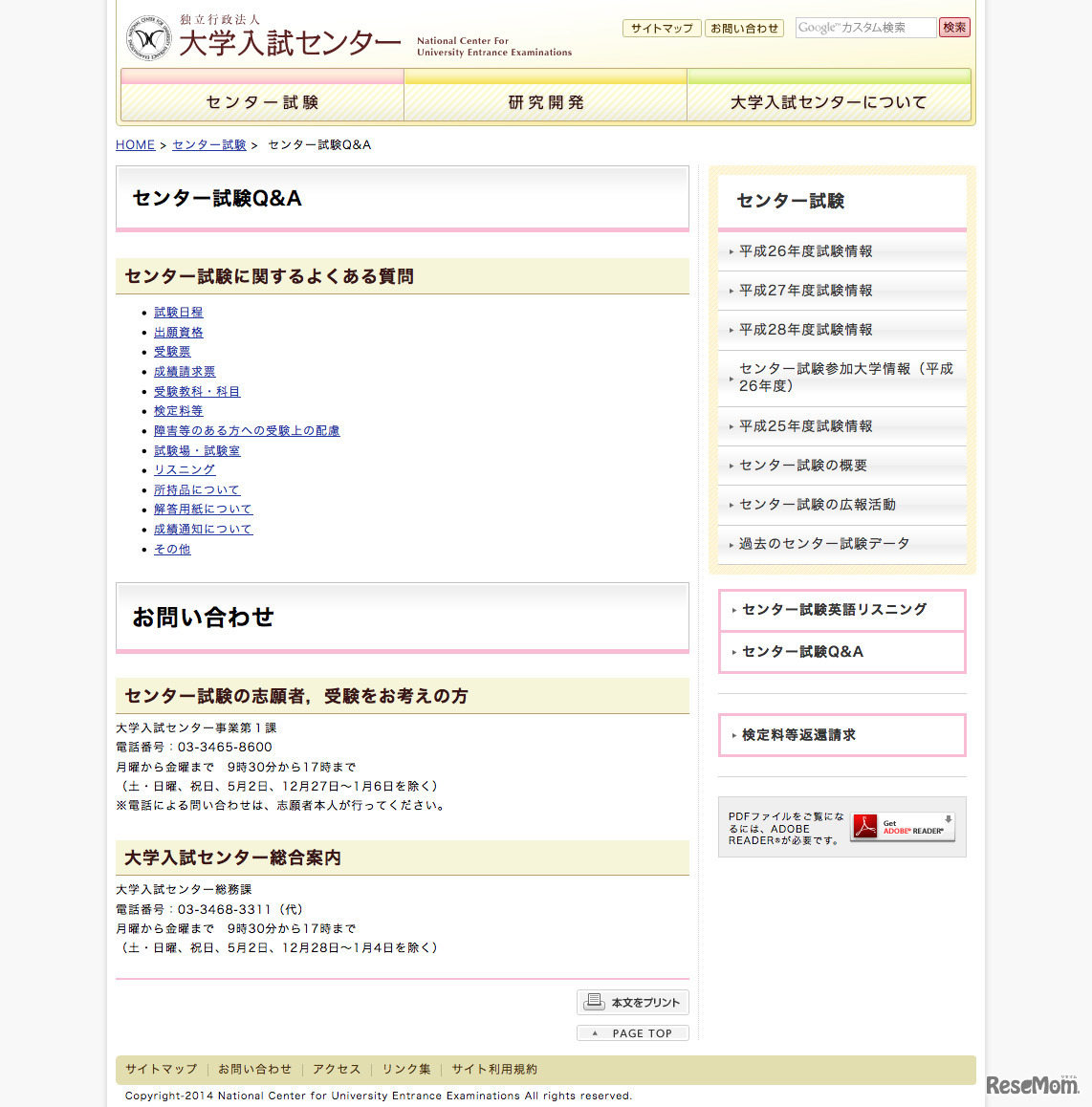Click inside the Google カスタム検索 search field

[865, 28]
